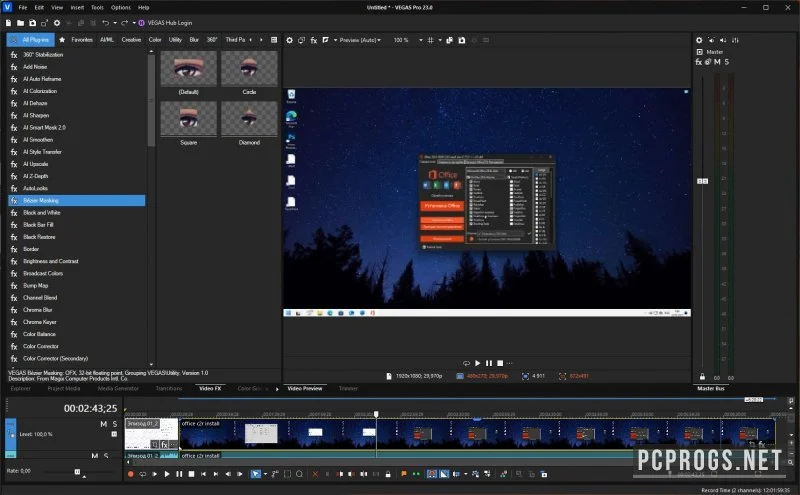Open the Edit menu

(39, 8)
